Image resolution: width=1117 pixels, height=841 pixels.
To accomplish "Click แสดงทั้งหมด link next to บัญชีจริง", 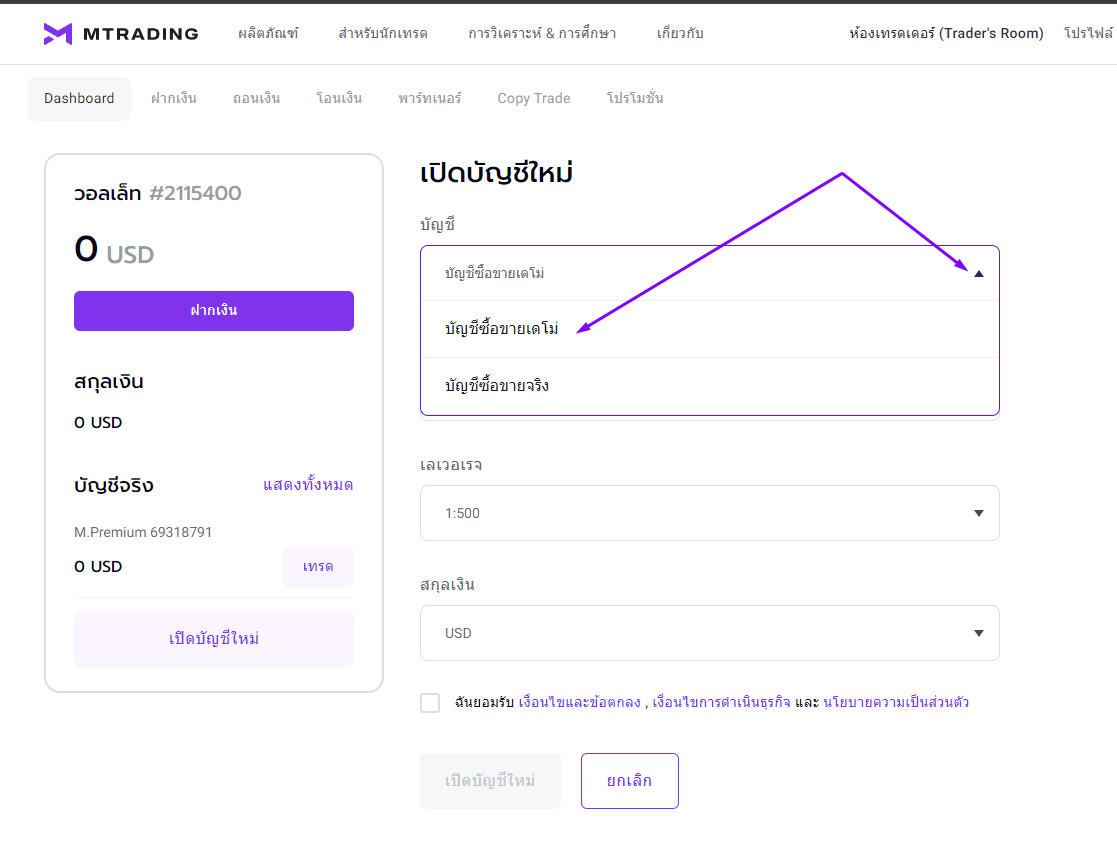I will pos(308,485).
